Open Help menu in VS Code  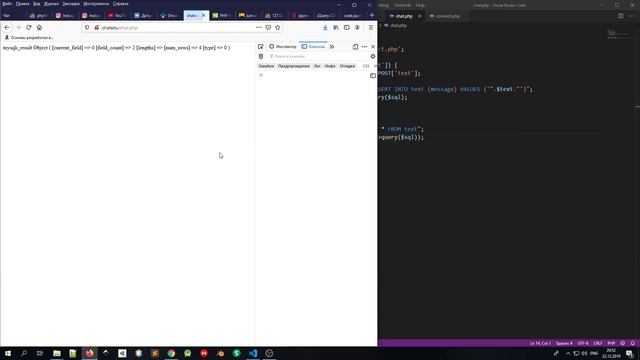click(420, 5)
